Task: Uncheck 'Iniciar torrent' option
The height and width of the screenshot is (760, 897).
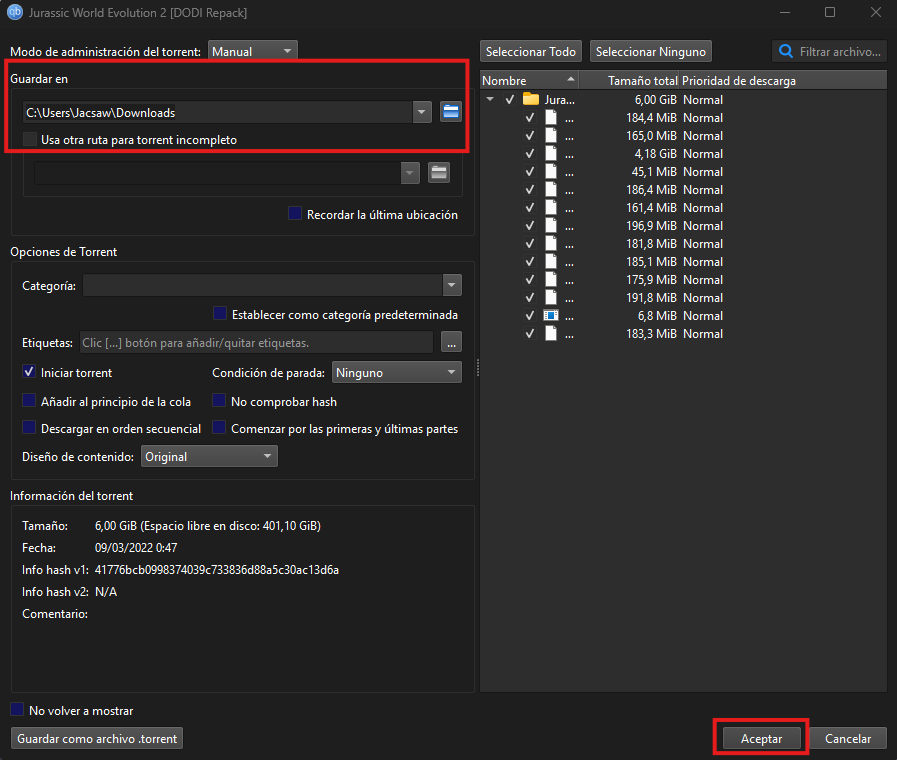Action: (29, 372)
